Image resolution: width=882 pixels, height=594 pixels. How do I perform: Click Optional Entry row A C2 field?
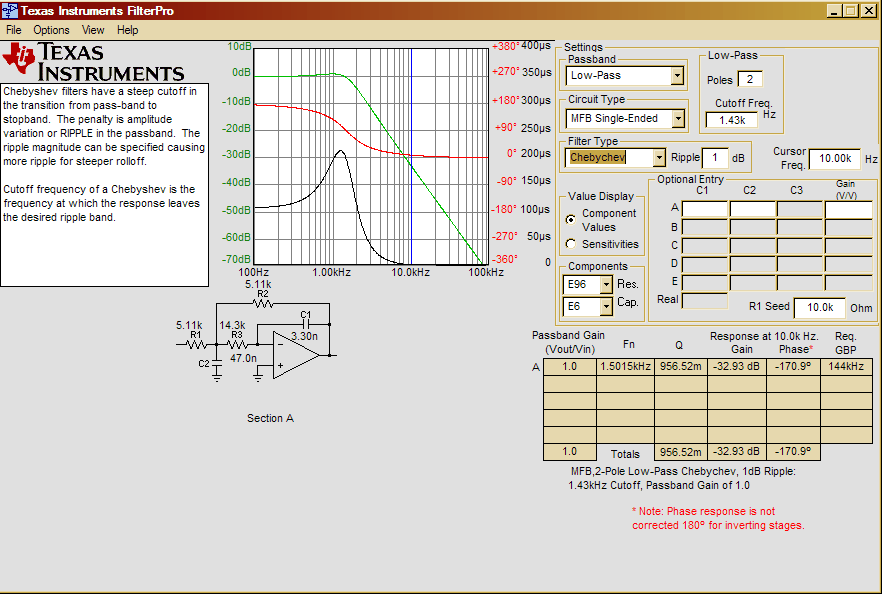point(753,210)
